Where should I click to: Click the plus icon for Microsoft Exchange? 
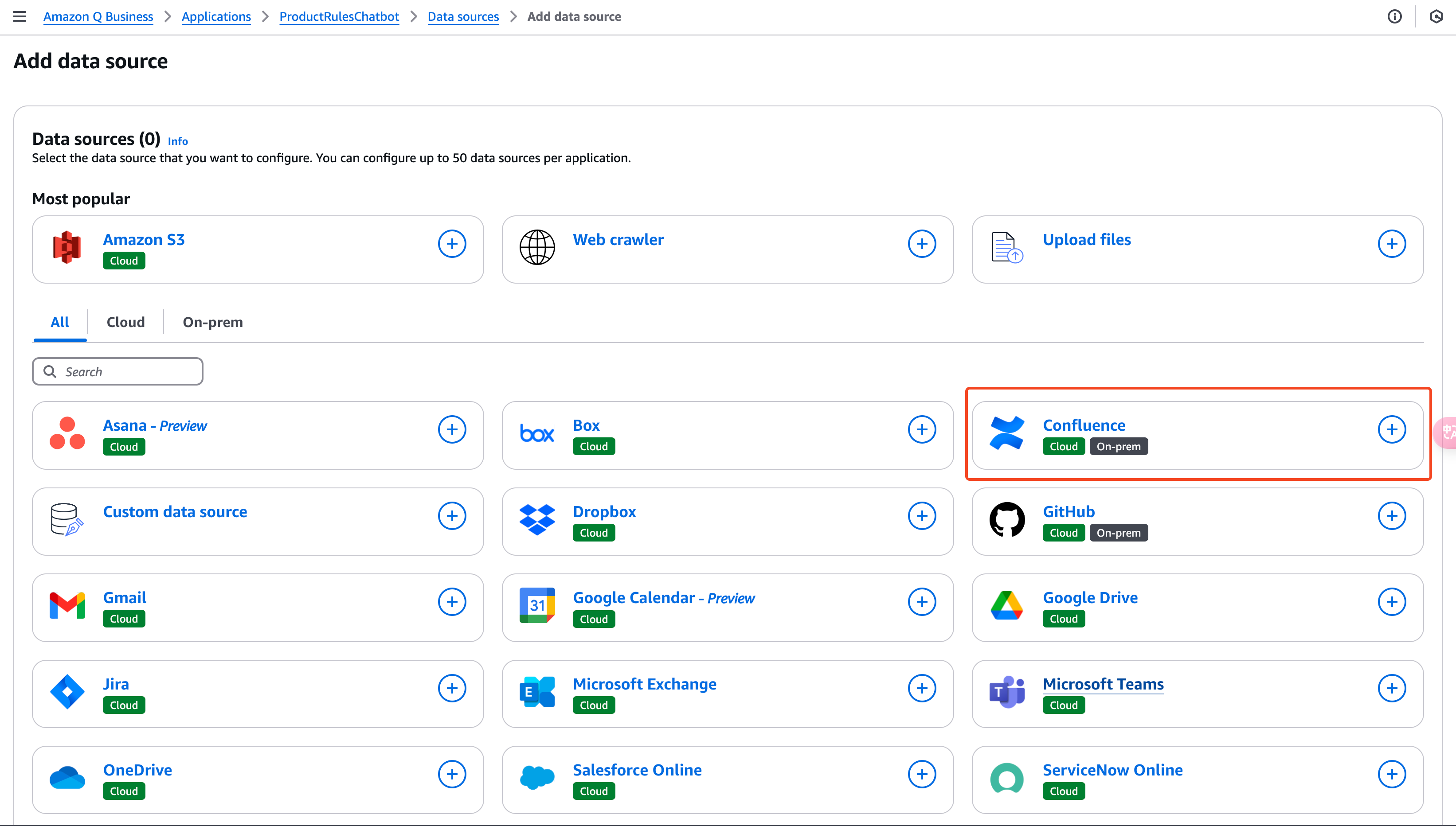tap(921, 688)
